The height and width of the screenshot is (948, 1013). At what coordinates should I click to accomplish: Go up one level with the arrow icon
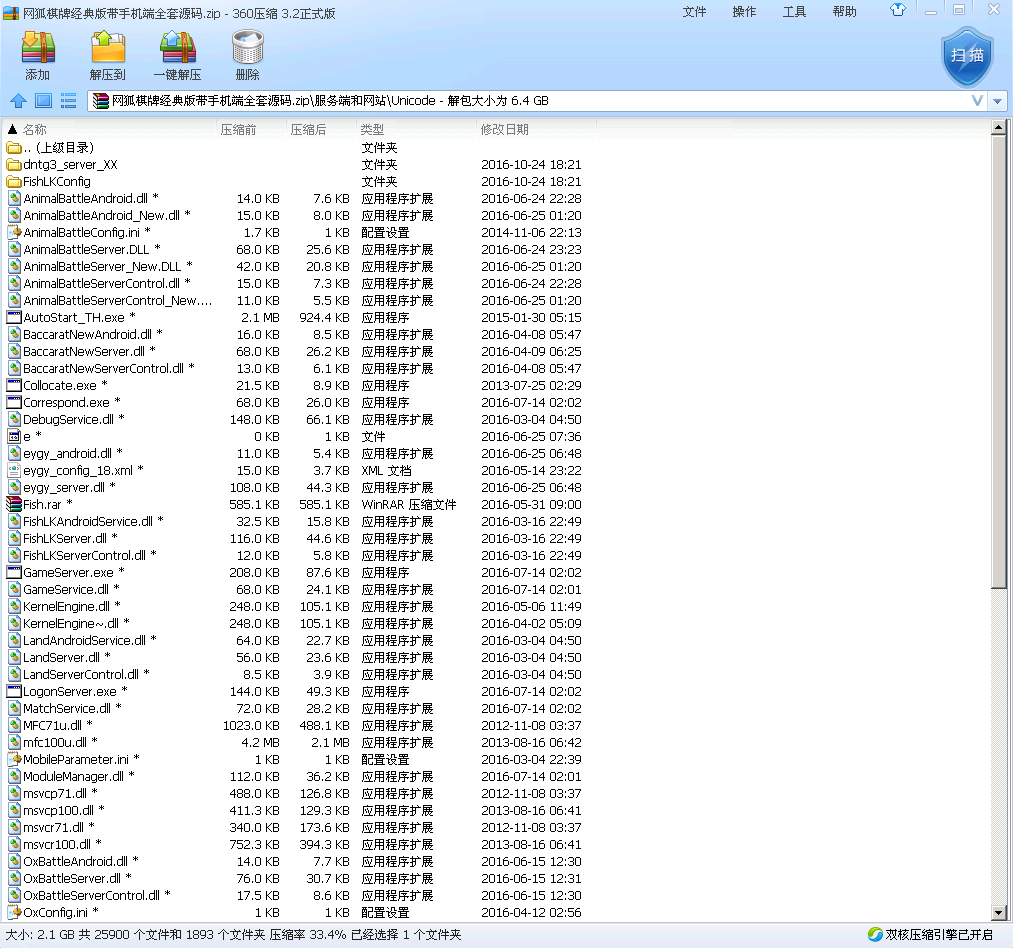18,101
